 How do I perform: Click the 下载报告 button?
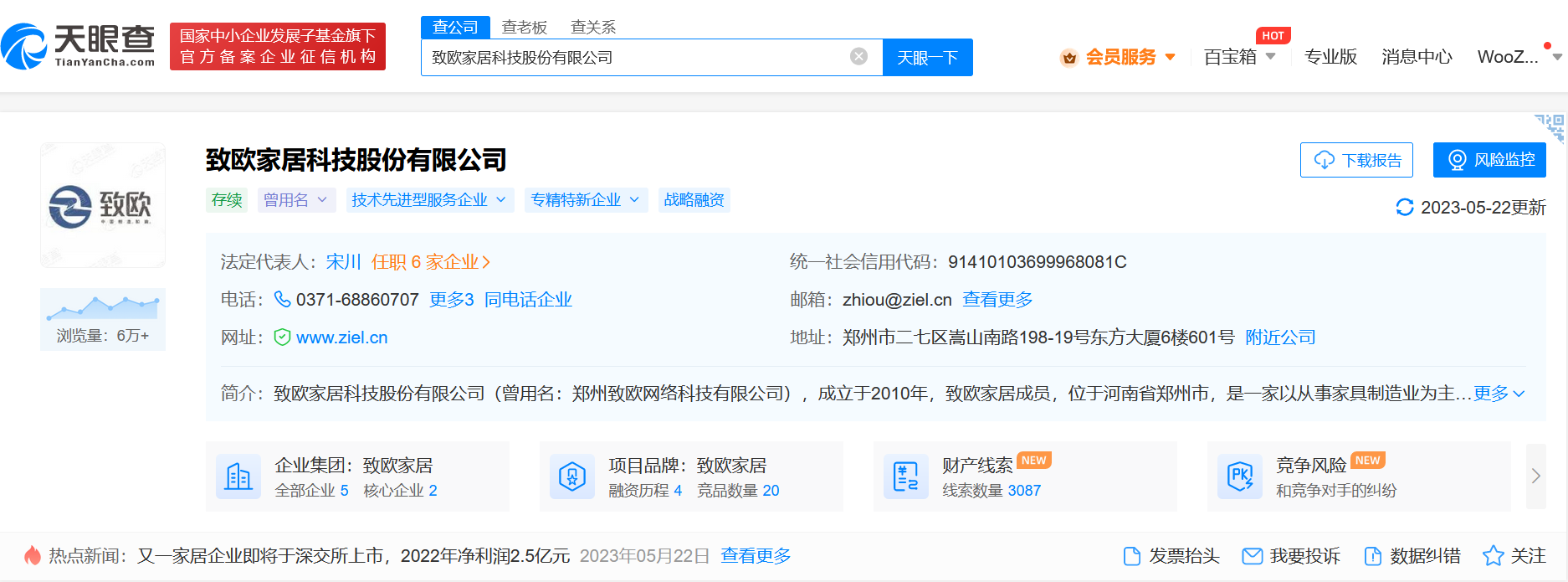(1356, 160)
